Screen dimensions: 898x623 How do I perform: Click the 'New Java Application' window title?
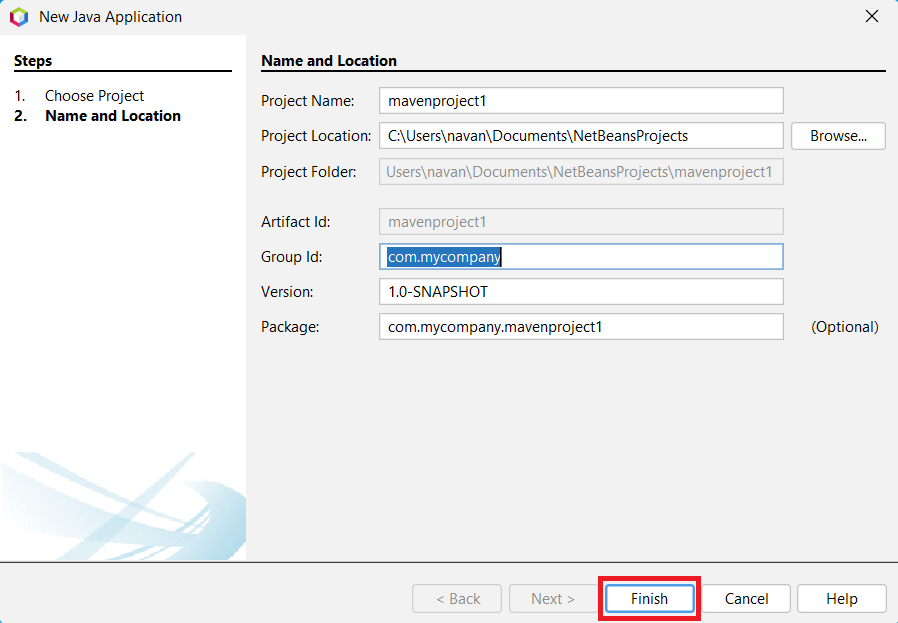[x=111, y=17]
